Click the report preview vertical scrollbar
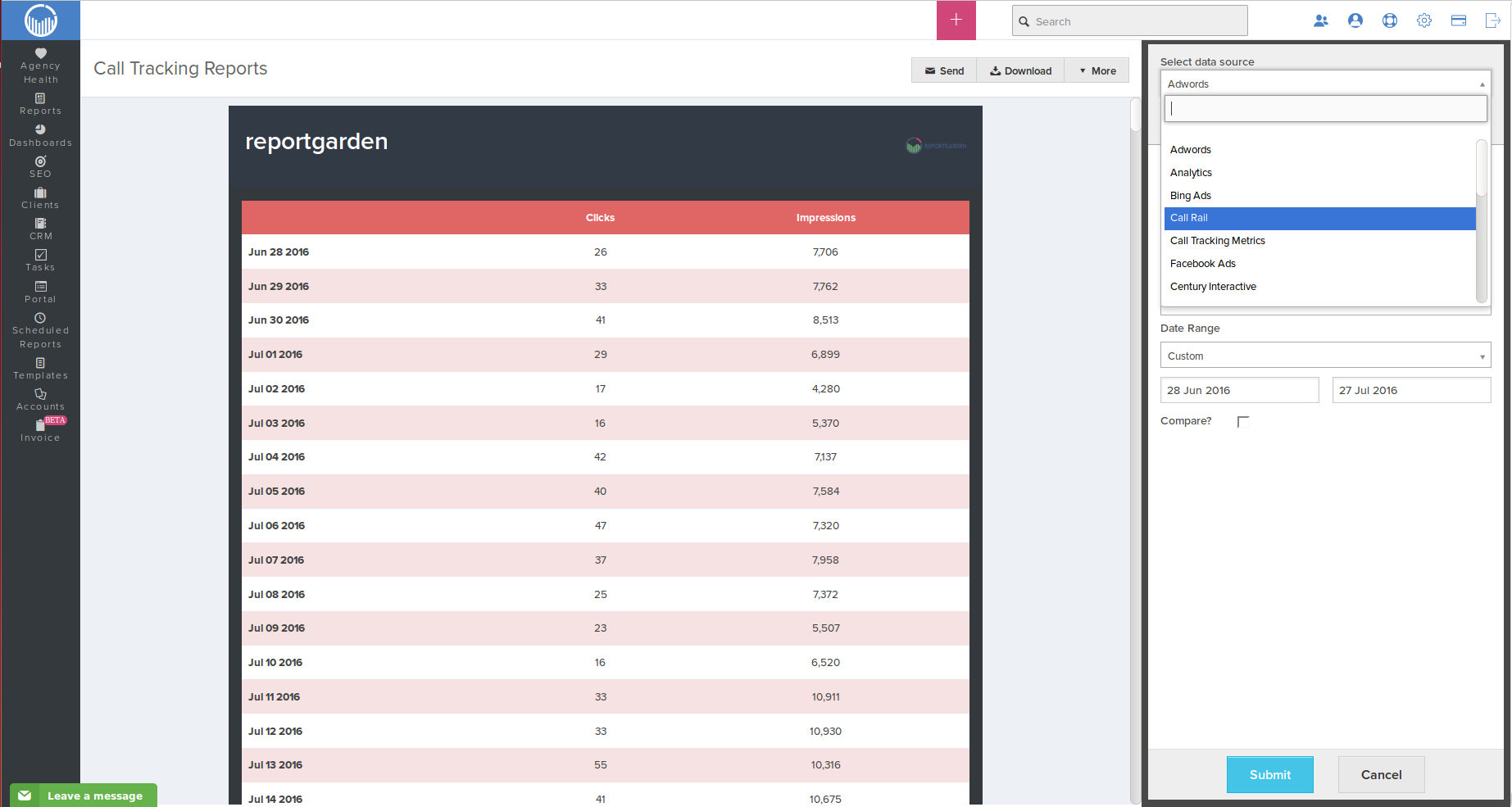1512x807 pixels. coord(1135,115)
